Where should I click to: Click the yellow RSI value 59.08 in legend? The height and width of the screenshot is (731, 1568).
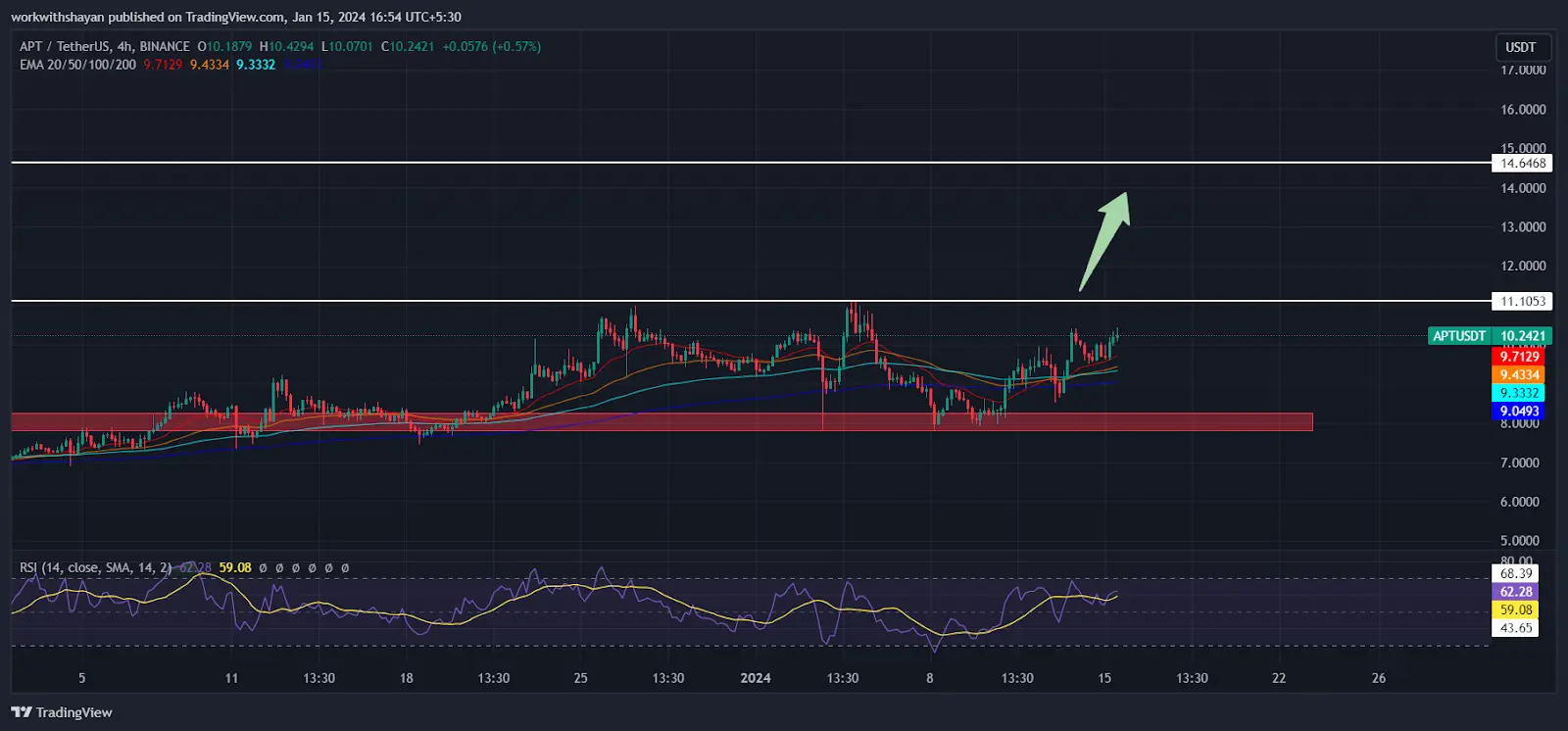235,567
